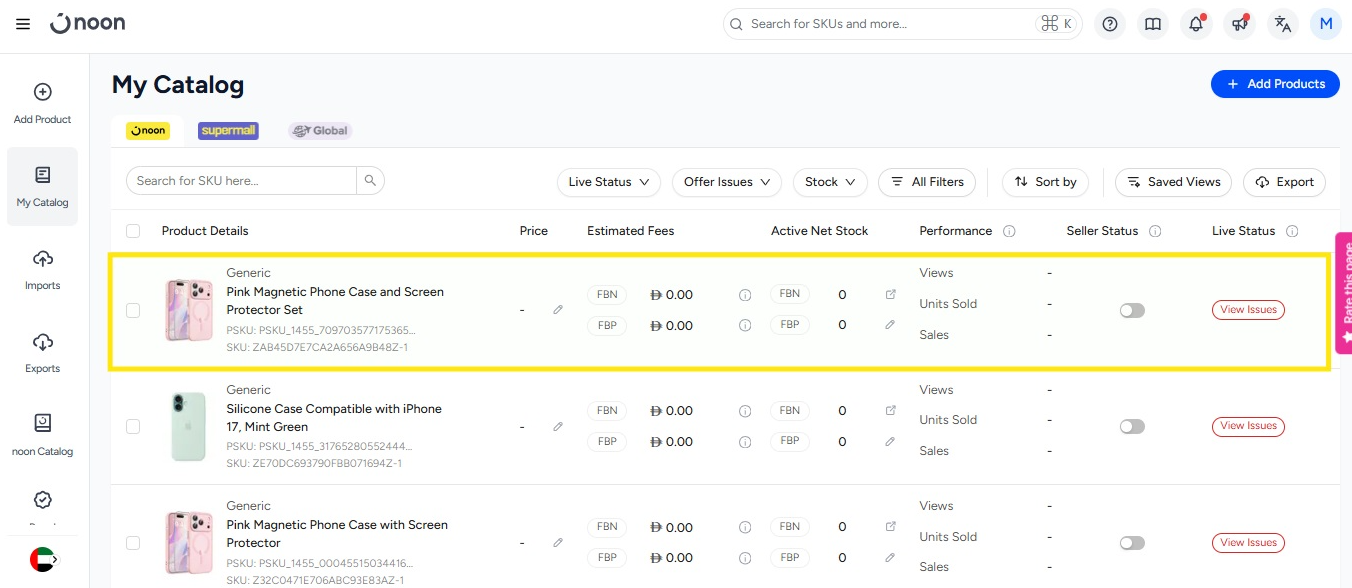1352x588 pixels.
Task: Open the language translation icon
Action: pyautogui.click(x=1282, y=24)
